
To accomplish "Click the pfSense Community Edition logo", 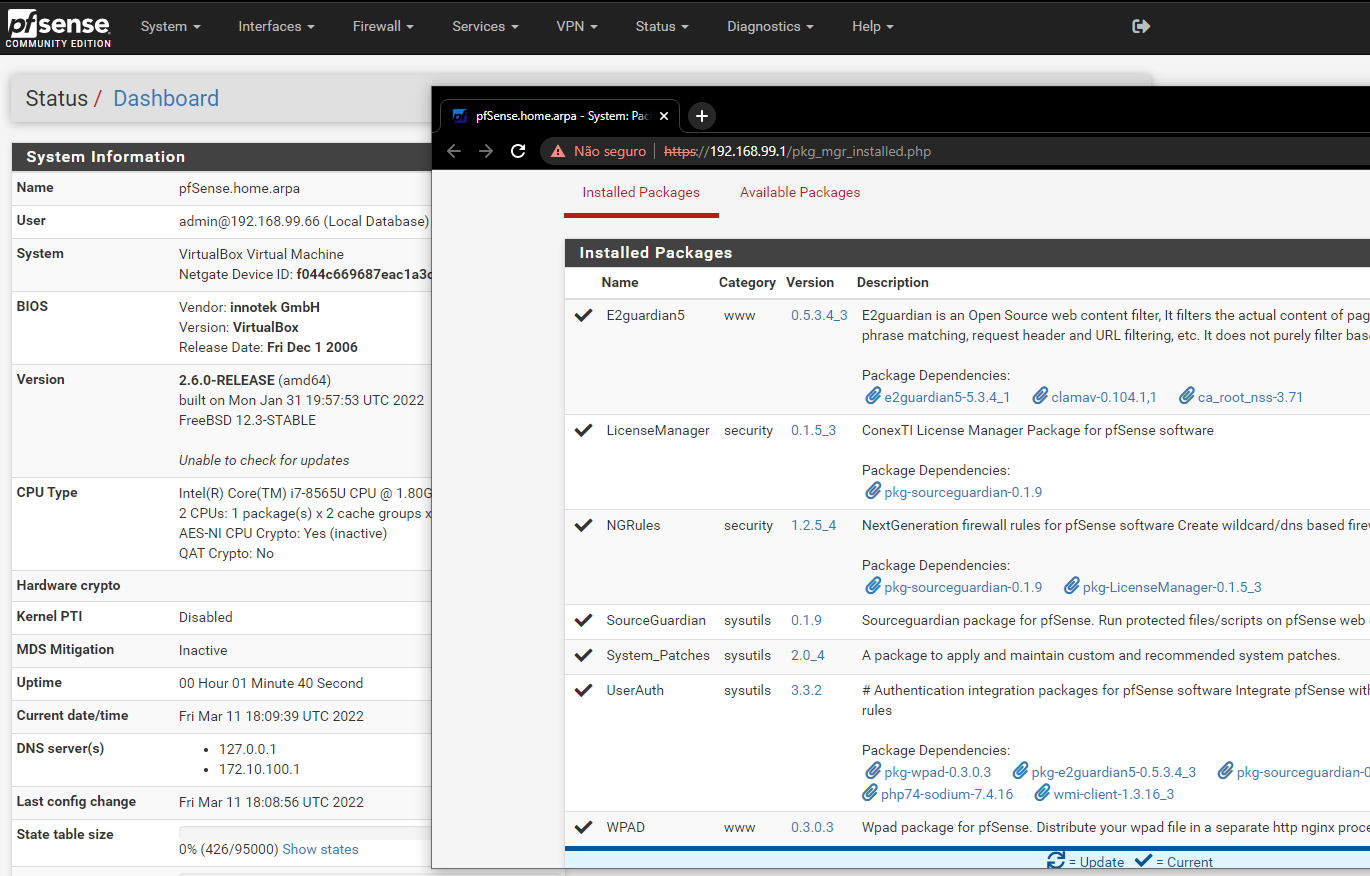I will click(x=58, y=28).
